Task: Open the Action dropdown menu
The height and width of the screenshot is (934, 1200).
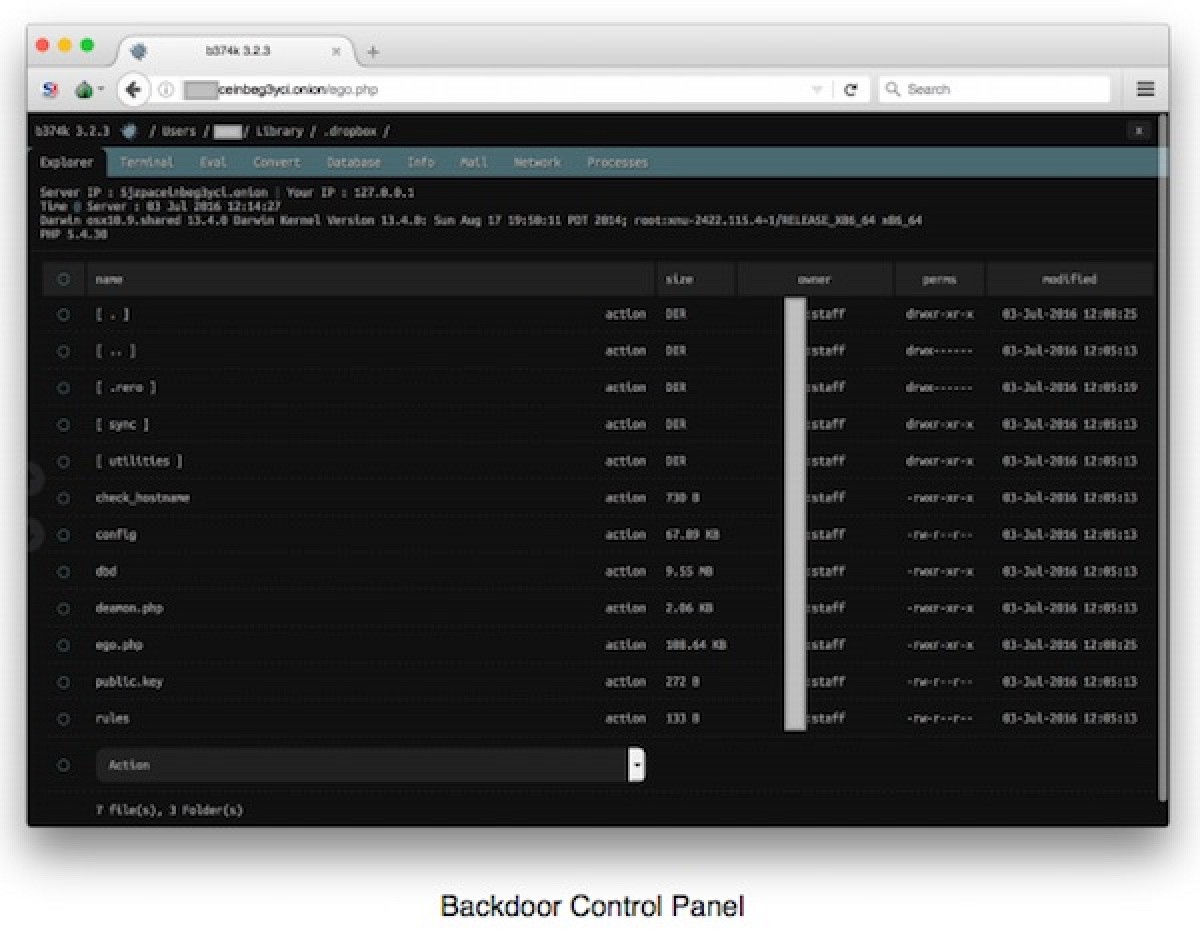Action: coord(637,764)
